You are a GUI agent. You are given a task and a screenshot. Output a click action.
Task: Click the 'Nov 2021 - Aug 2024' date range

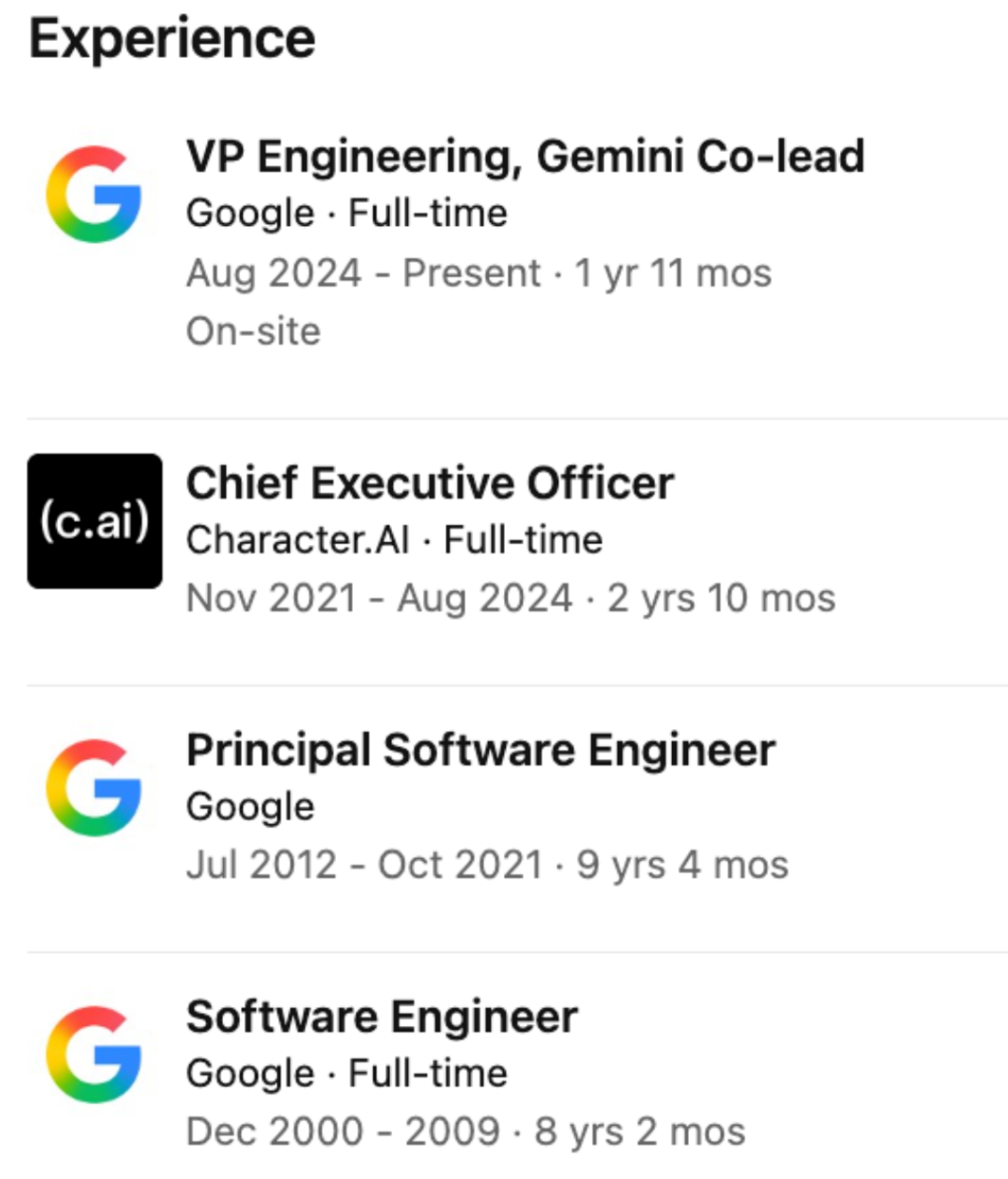point(379,598)
